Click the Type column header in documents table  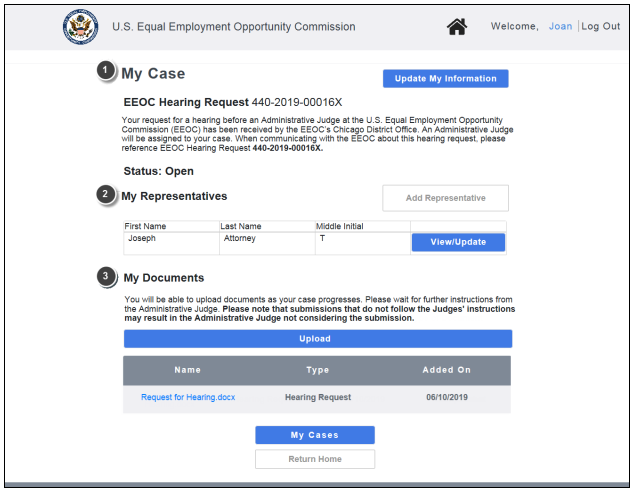point(317,370)
